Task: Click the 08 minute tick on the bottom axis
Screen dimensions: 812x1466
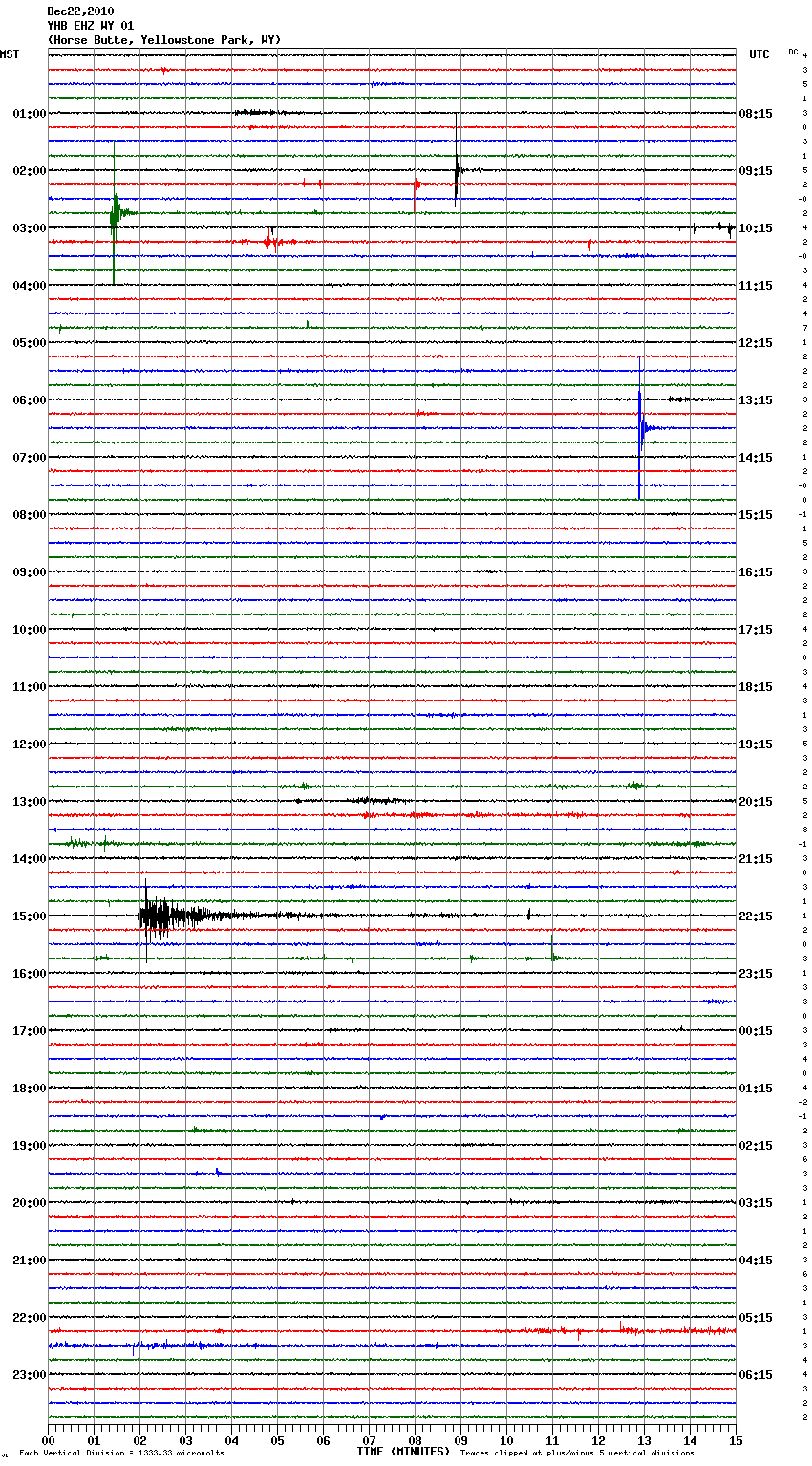Action: (415, 1440)
